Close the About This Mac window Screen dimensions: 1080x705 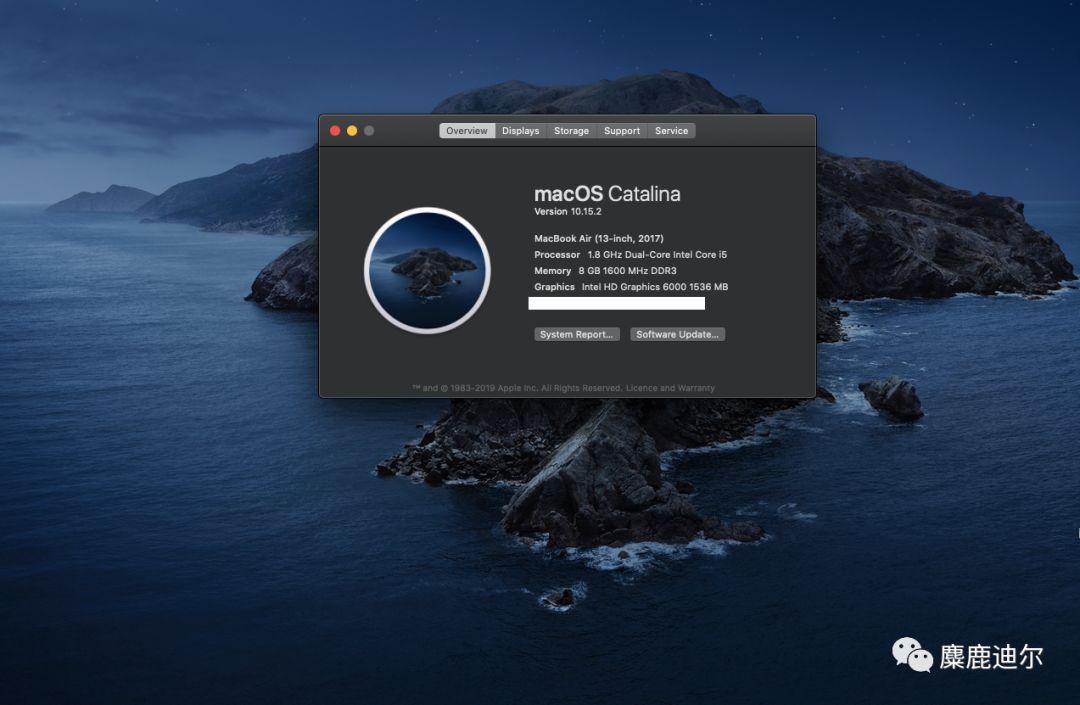click(335, 131)
